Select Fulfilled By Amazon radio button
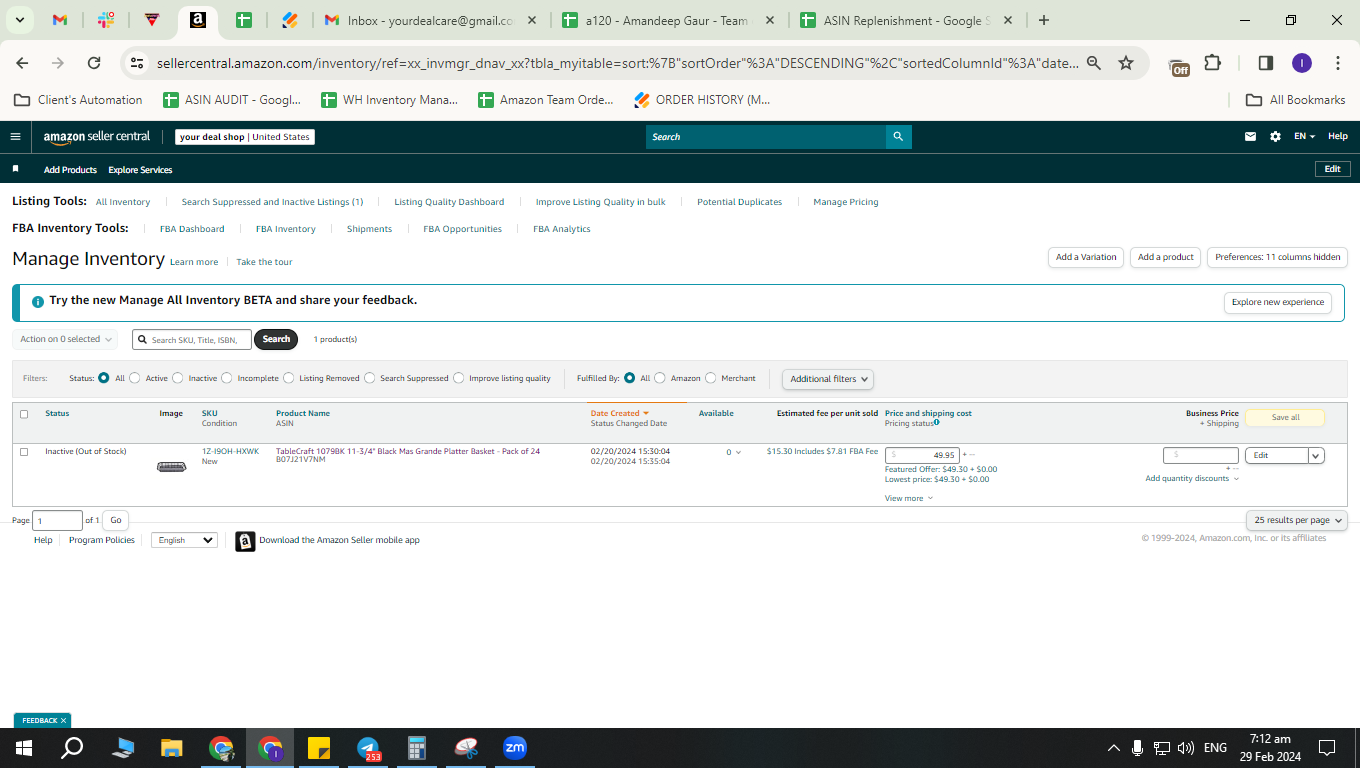Screen dimensions: 1360x768 pos(660,378)
